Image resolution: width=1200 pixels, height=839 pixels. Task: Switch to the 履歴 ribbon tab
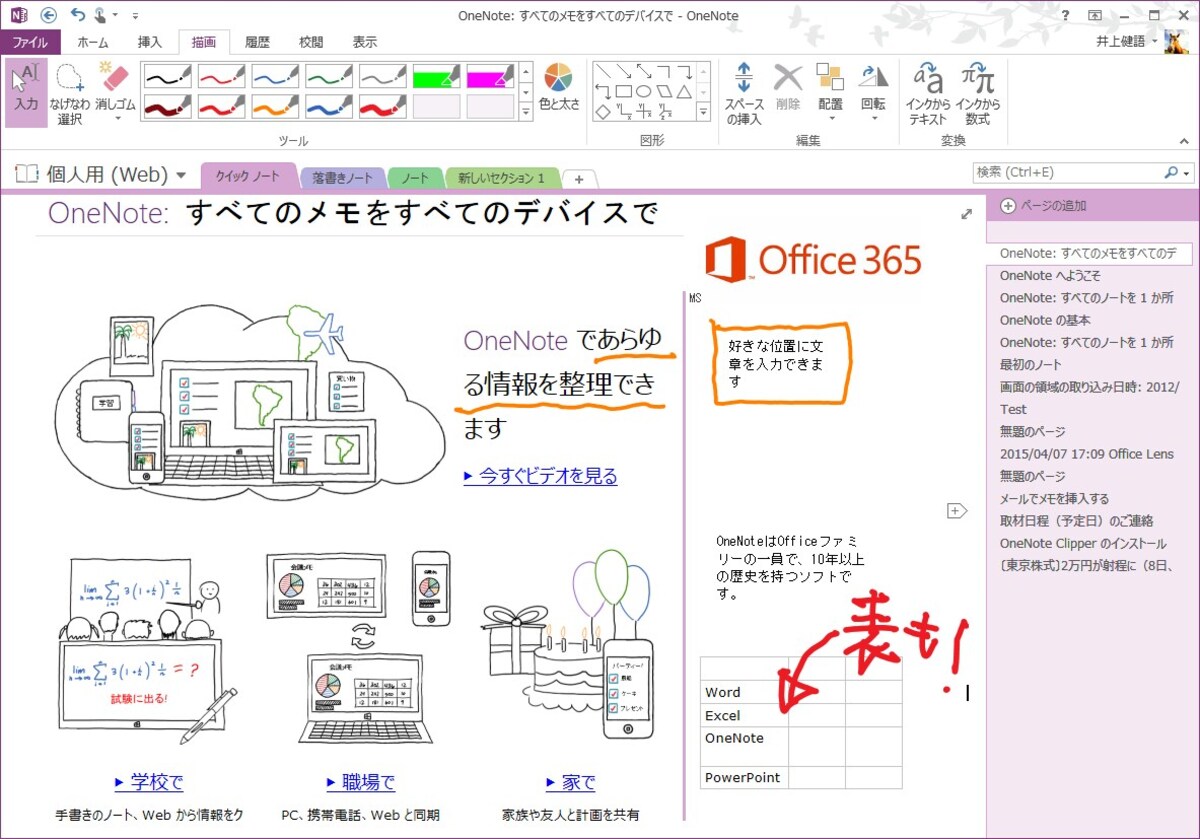click(x=257, y=42)
